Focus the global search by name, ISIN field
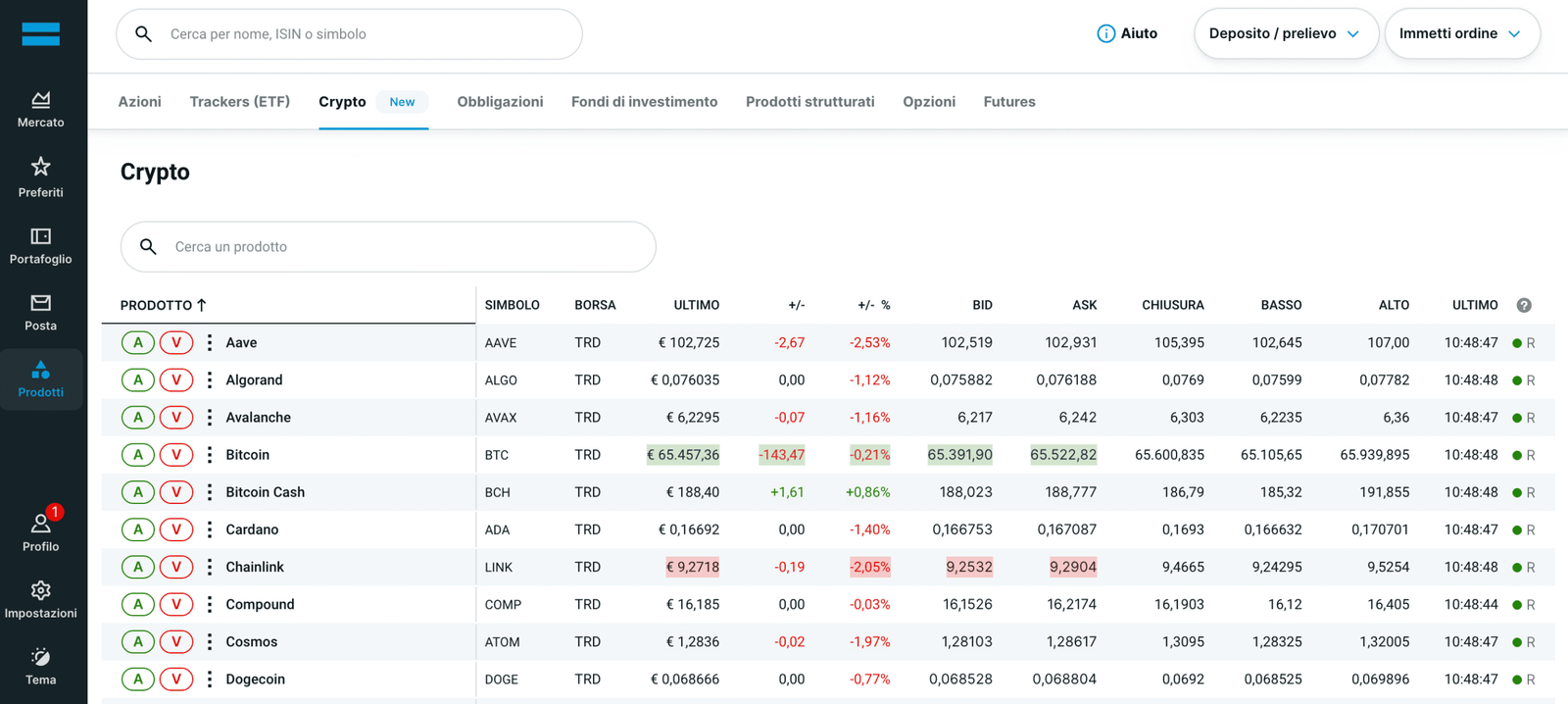Viewport: 1568px width, 704px height. click(349, 33)
